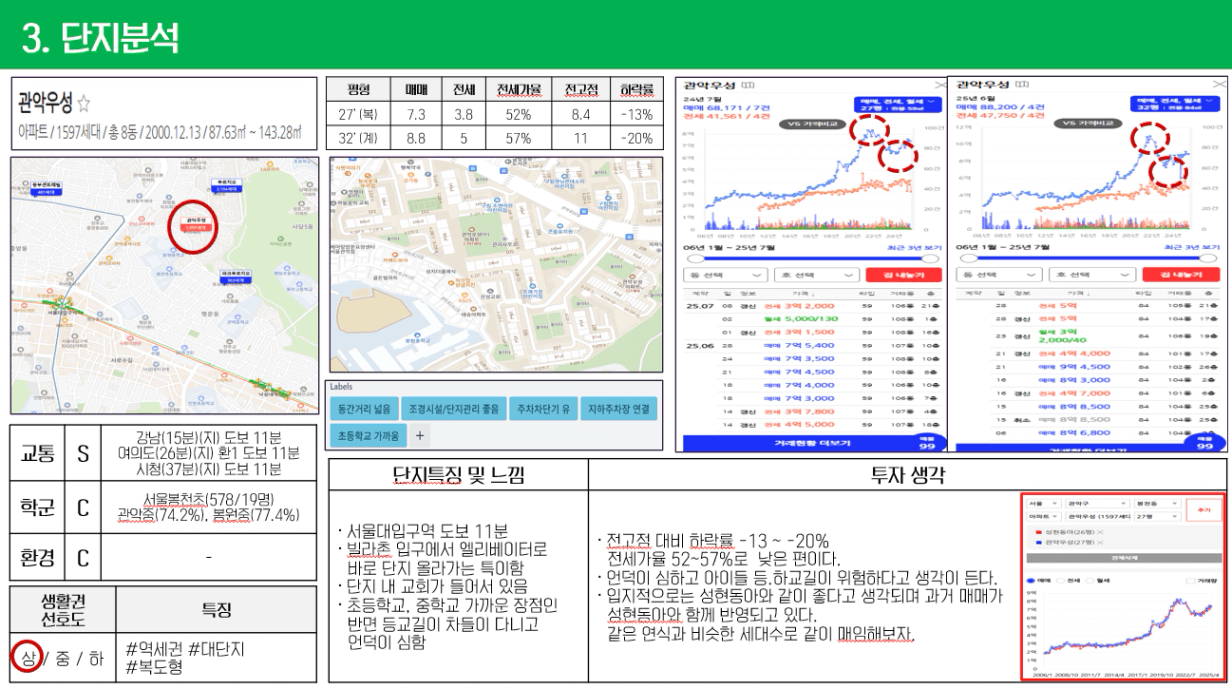
Task: Click VS 가격비교 in the 32평 panel
Action: [x=1088, y=123]
